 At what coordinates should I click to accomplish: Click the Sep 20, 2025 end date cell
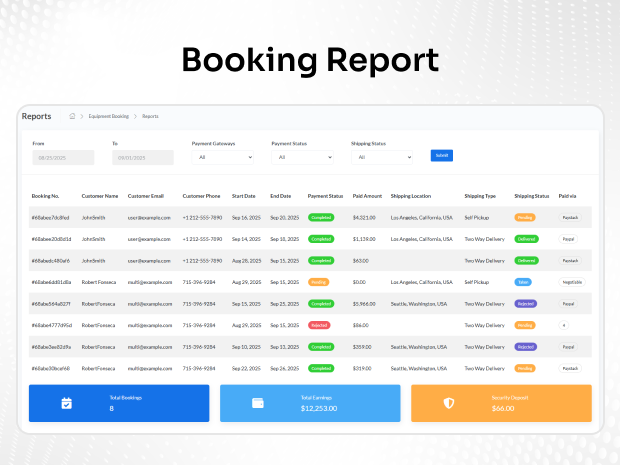pos(285,218)
